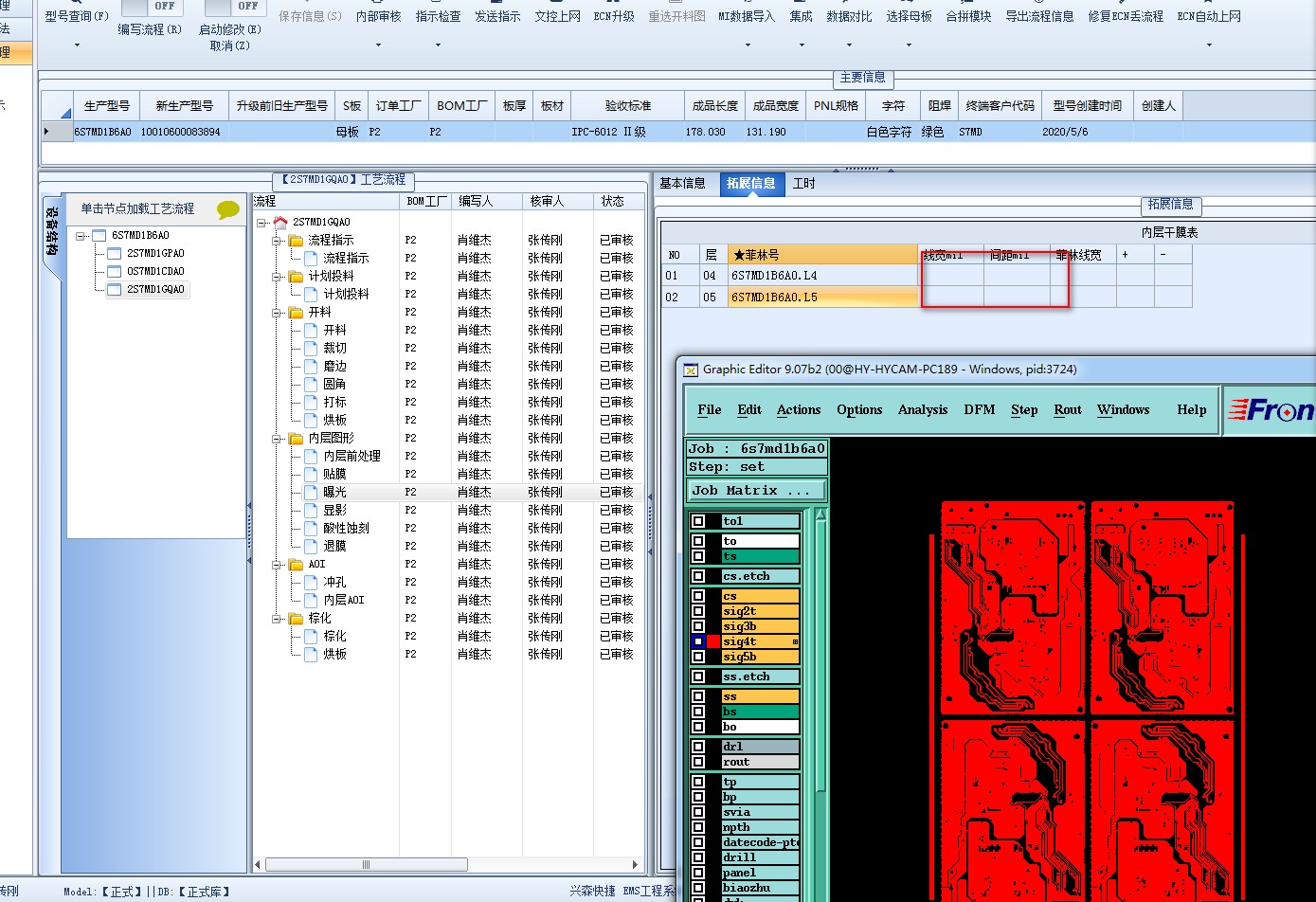Open the dropdown arrow under 数据对比
Viewport: 1316px width, 902px height.
pyautogui.click(x=849, y=45)
